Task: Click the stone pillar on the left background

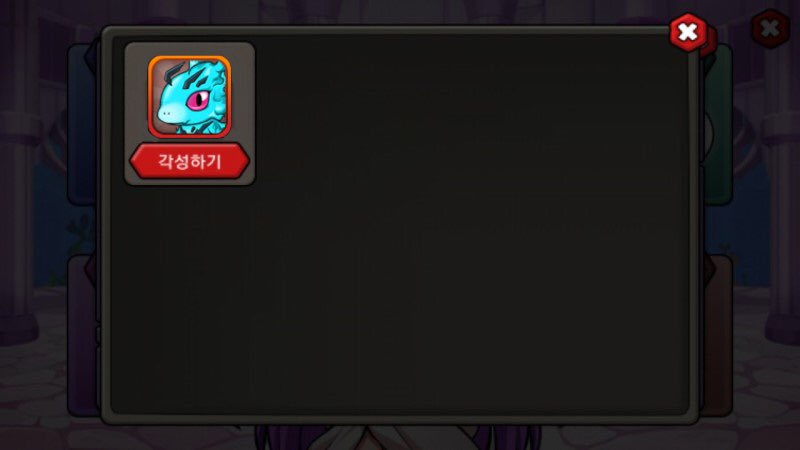Action: [x=20, y=179]
